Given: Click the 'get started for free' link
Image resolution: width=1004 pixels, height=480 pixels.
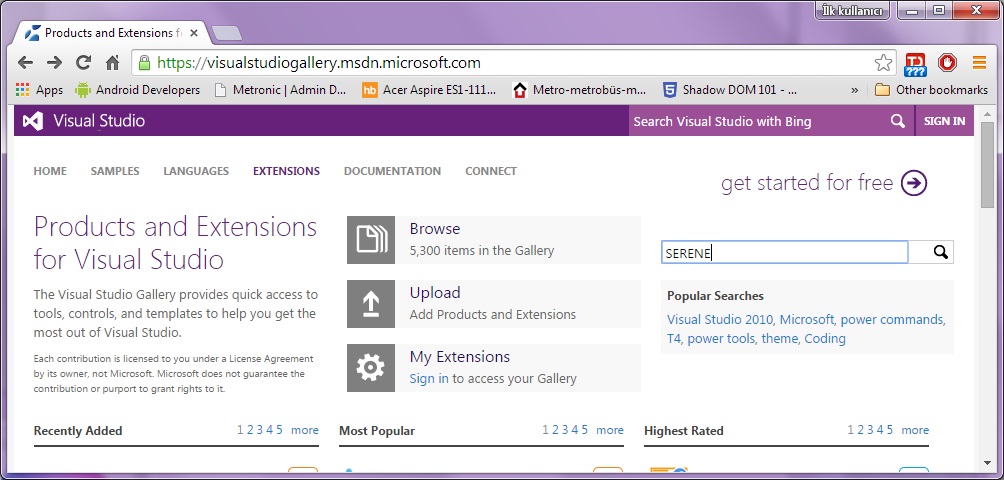Looking at the screenshot, I should tap(824, 183).
